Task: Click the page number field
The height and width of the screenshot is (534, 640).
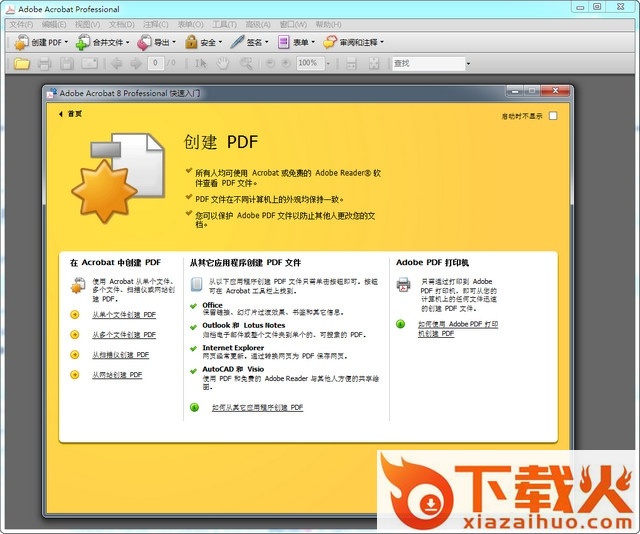Action: (x=155, y=63)
